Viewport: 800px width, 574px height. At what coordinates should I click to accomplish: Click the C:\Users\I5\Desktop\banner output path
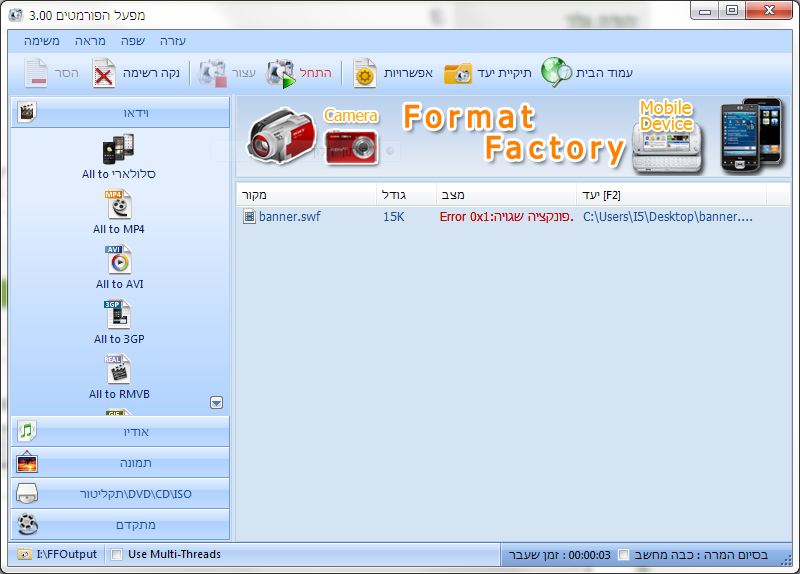[668, 217]
